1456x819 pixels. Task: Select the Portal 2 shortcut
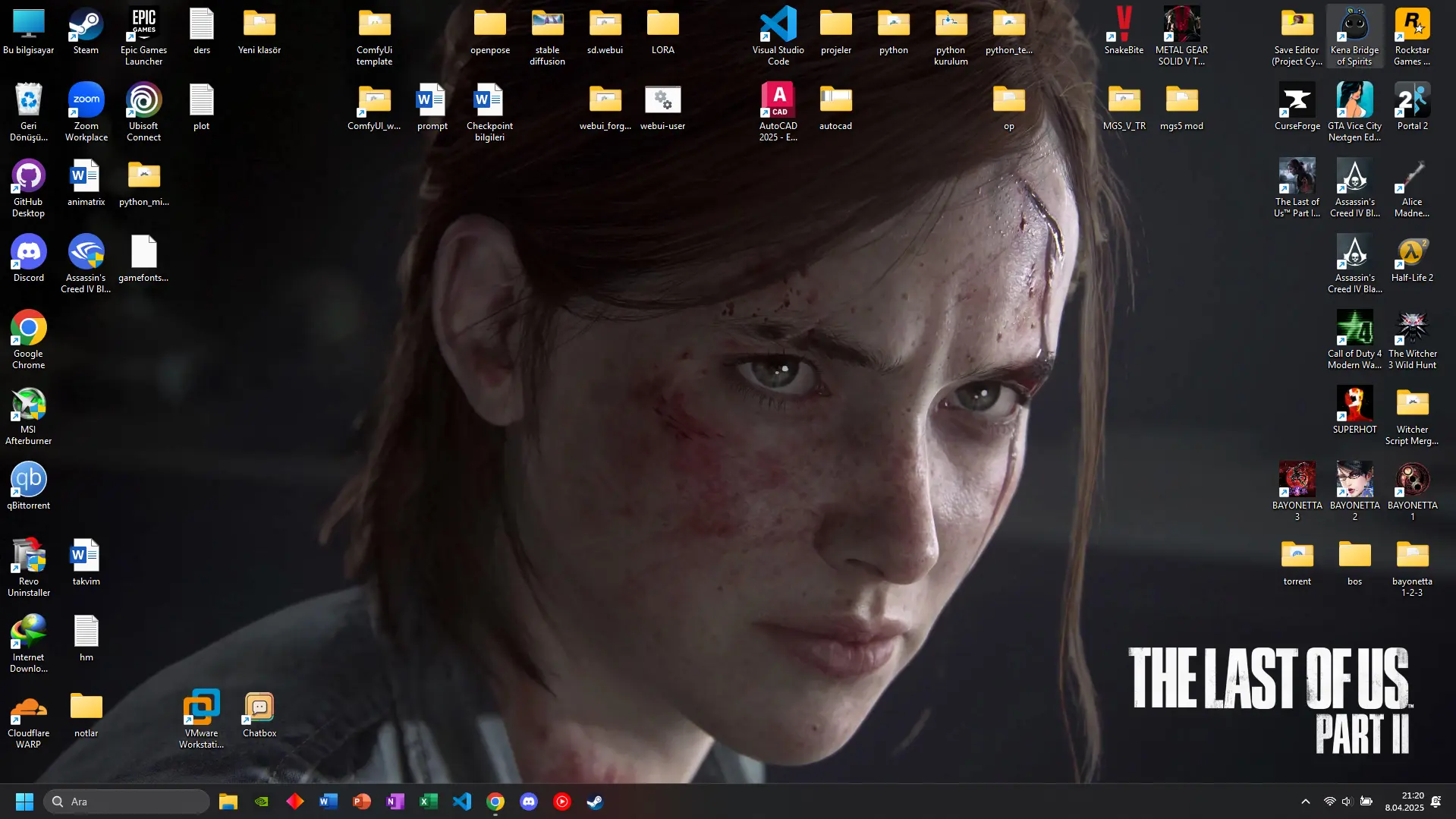point(1412,108)
